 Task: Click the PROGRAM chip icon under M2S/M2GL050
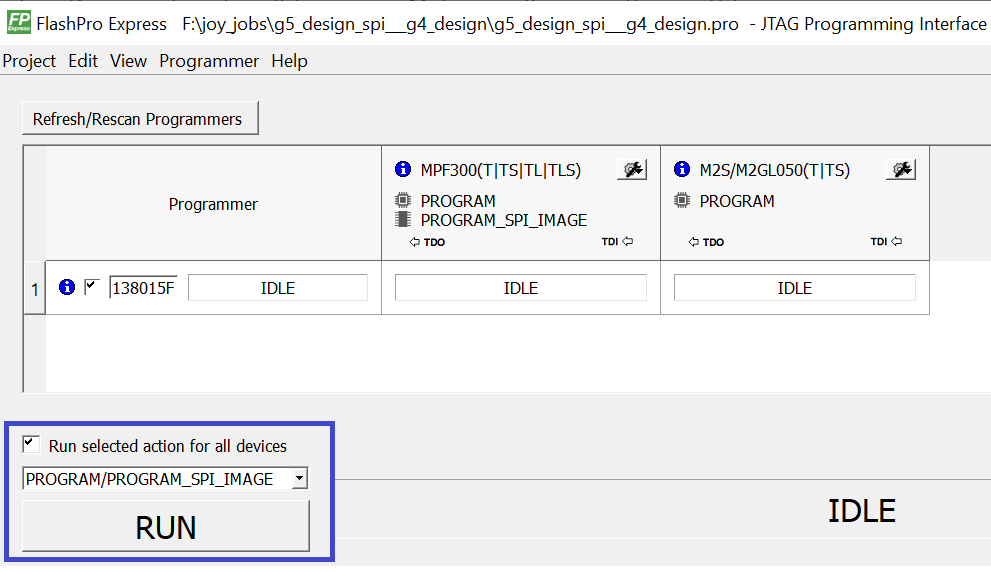tap(682, 200)
